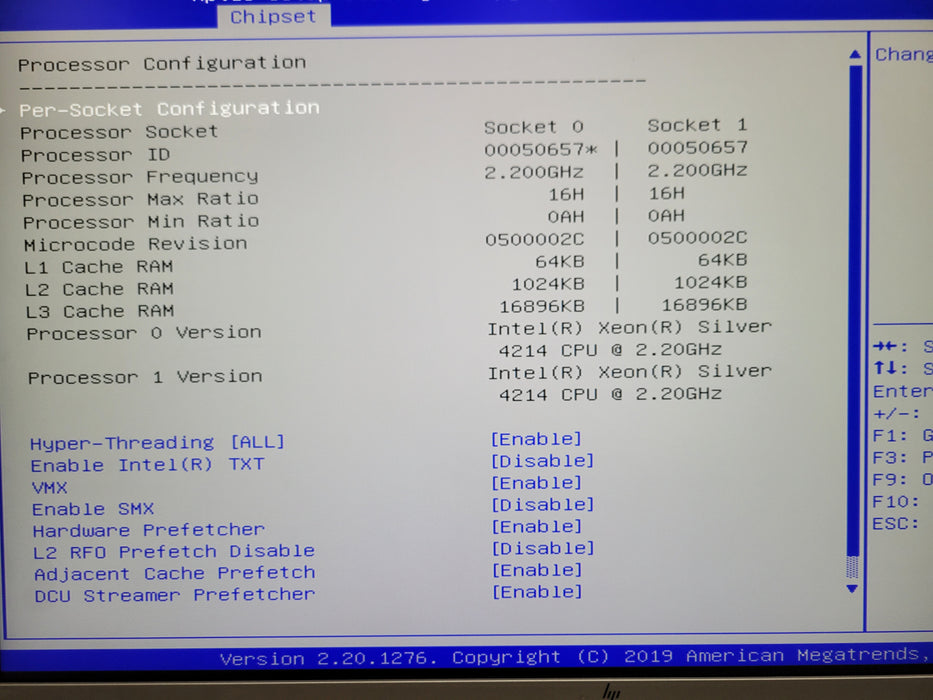Click the Socket 1 column header
This screenshot has height=700, width=933.
697,125
